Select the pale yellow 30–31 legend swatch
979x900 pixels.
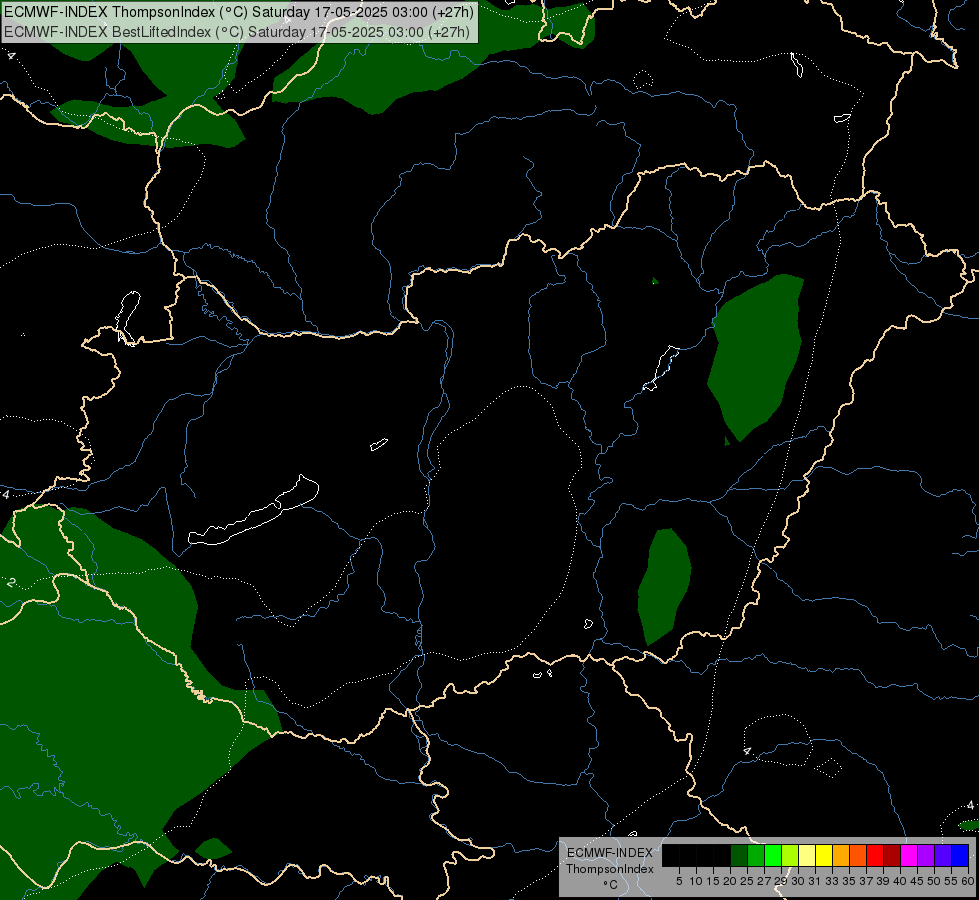[807, 855]
